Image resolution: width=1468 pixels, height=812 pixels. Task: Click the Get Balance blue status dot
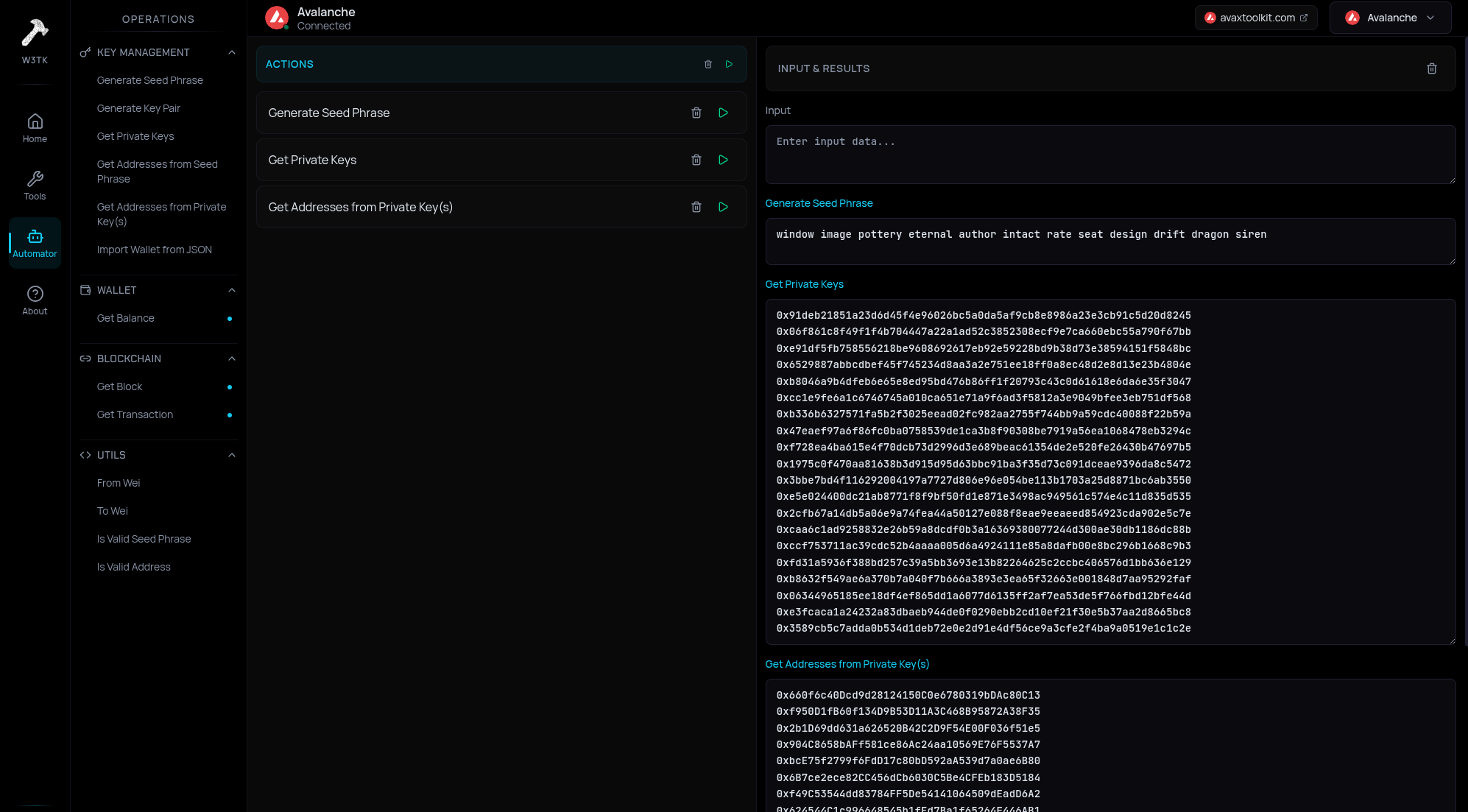pos(230,319)
